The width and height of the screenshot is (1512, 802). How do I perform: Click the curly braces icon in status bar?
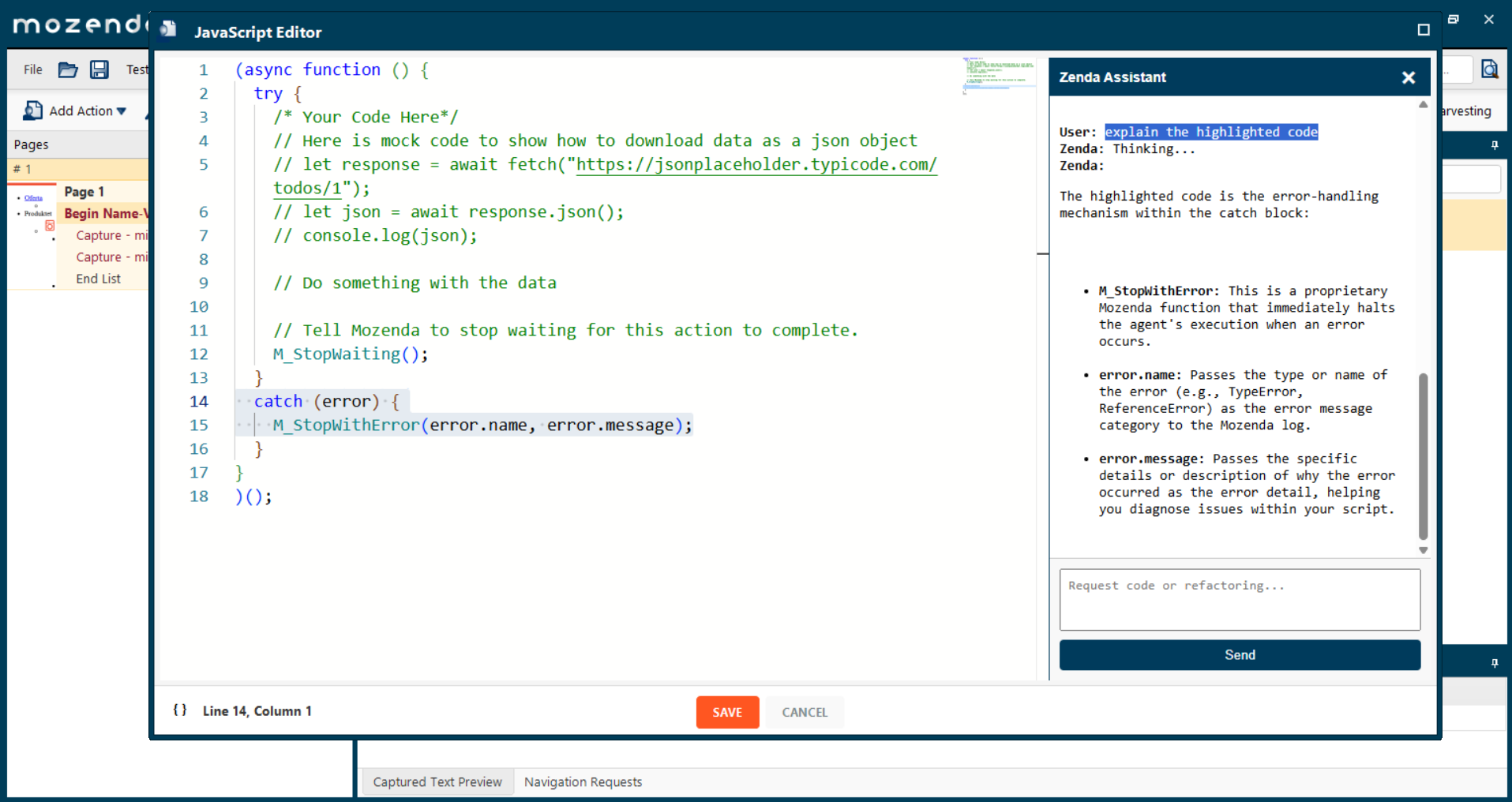tap(180, 710)
